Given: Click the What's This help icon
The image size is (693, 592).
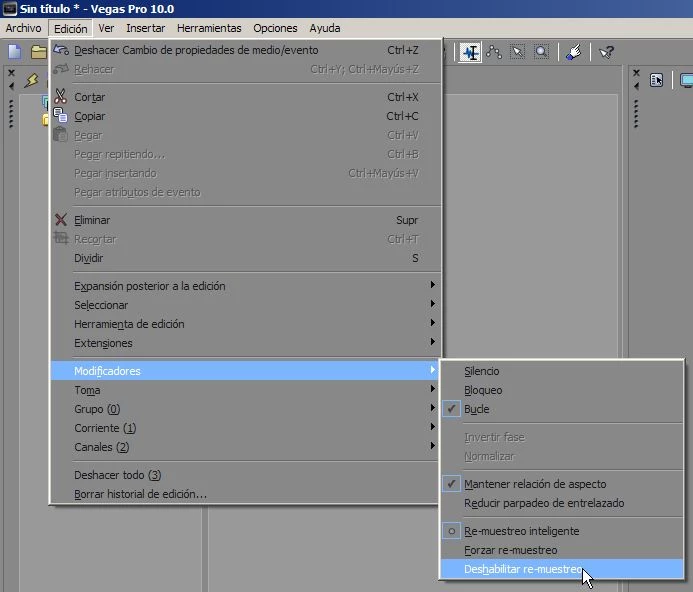Looking at the screenshot, I should (x=606, y=52).
